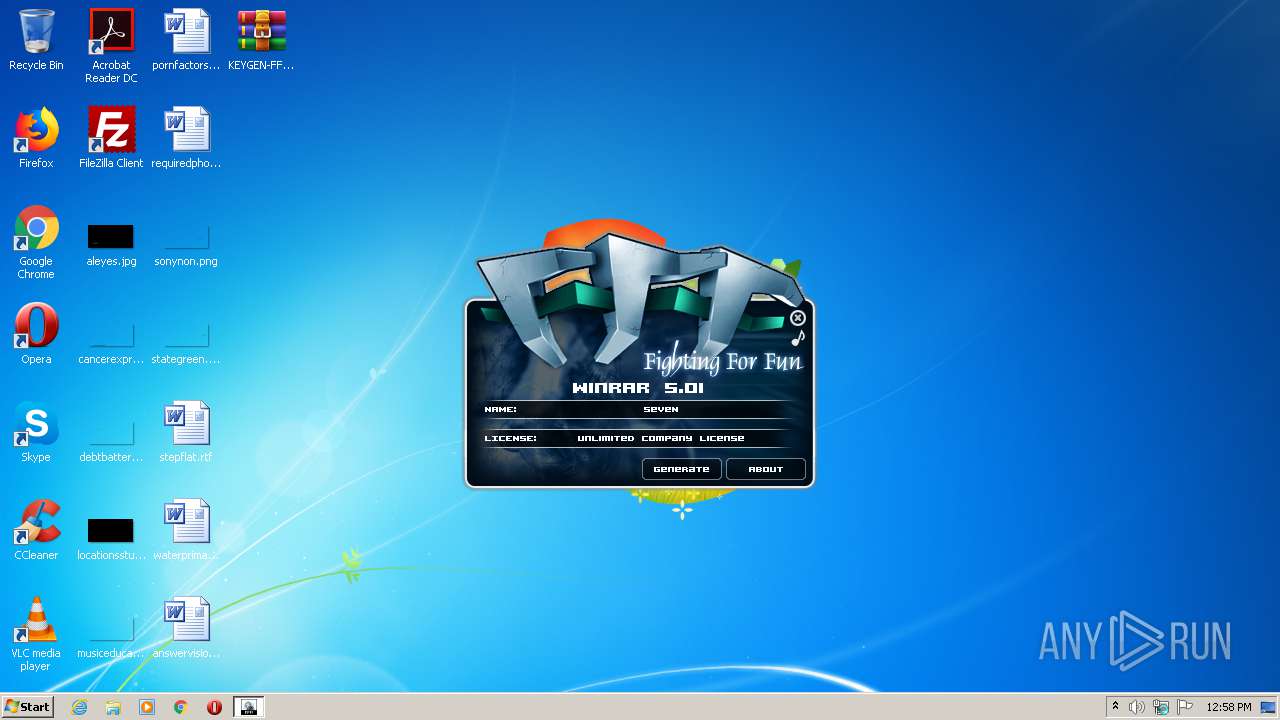Launch Acrobat Reader DC shortcut
Viewport: 1280px width, 720px height.
click(111, 46)
